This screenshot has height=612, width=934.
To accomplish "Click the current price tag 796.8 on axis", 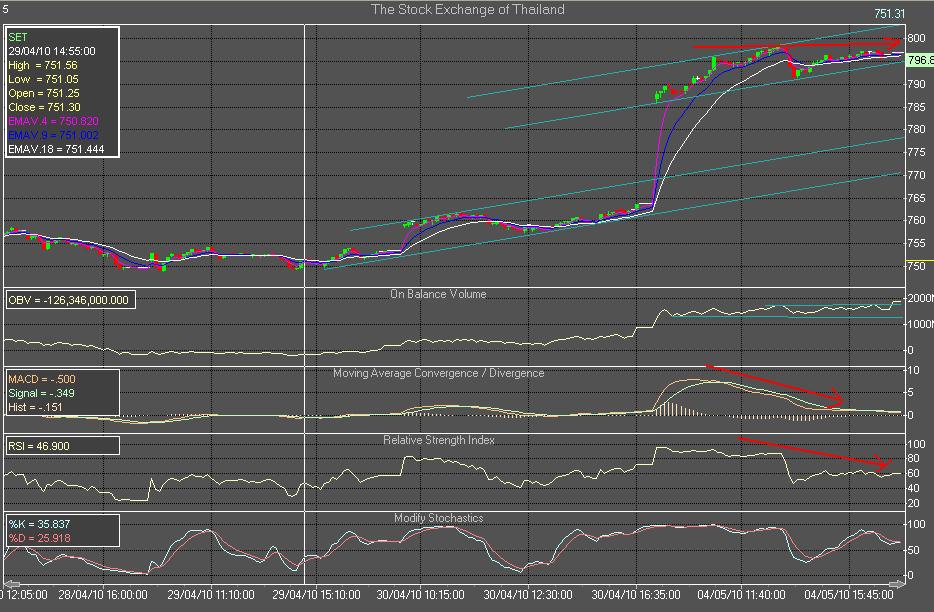I will pyautogui.click(x=919, y=60).
